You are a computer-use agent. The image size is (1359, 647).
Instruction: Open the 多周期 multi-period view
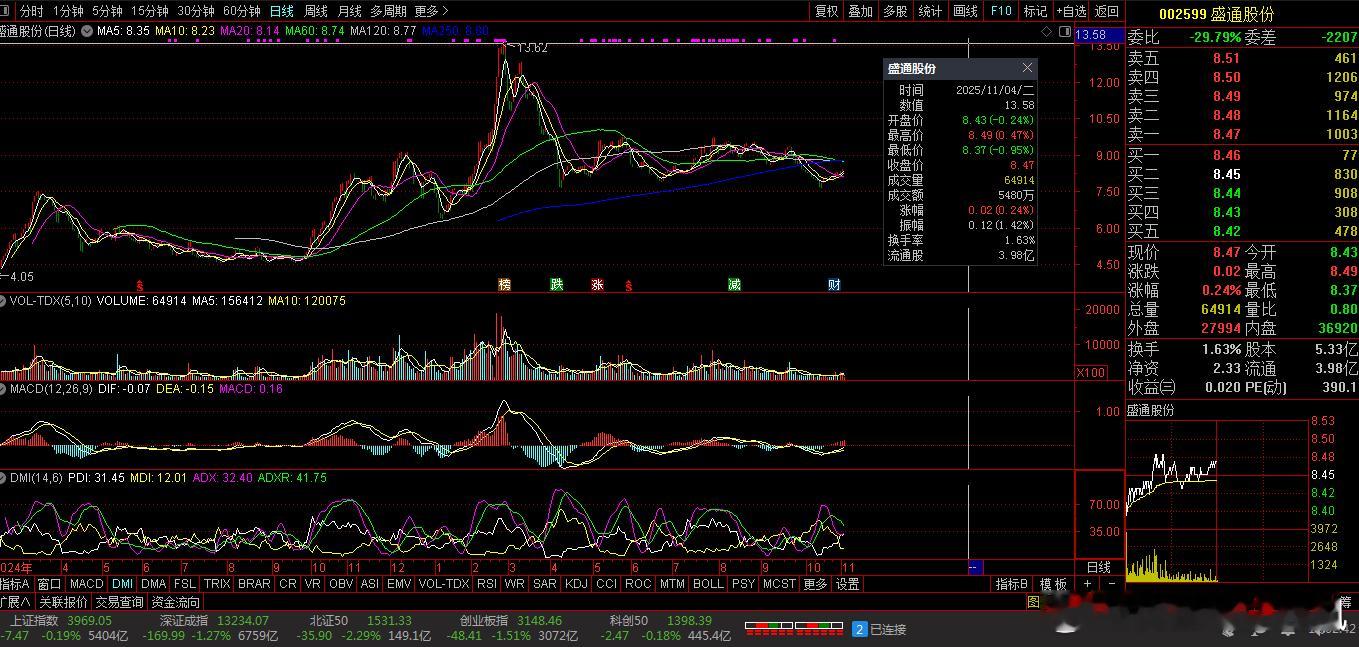[x=388, y=11]
